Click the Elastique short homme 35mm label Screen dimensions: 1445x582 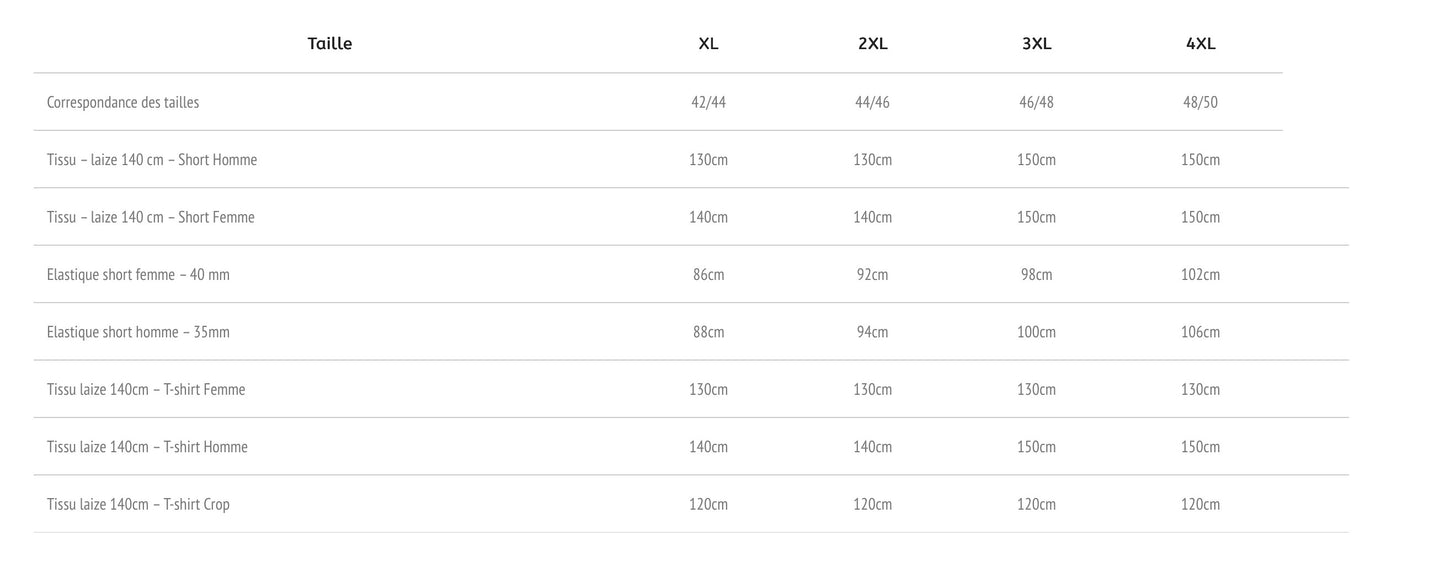tap(138, 332)
